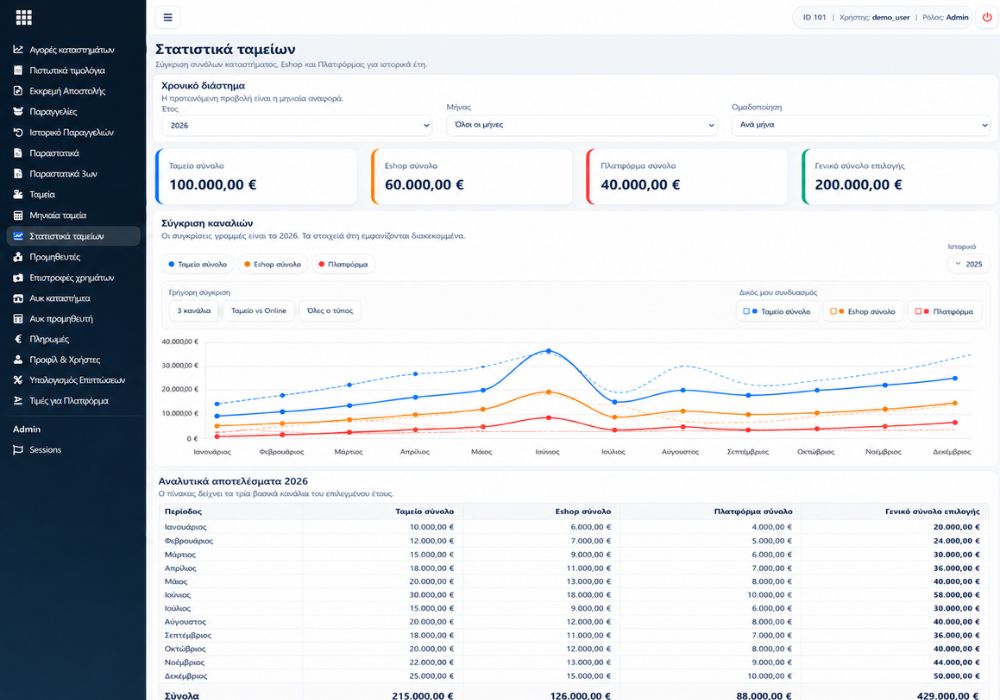Click the Πλατφόρμα σύνολο column header

[x=753, y=511]
